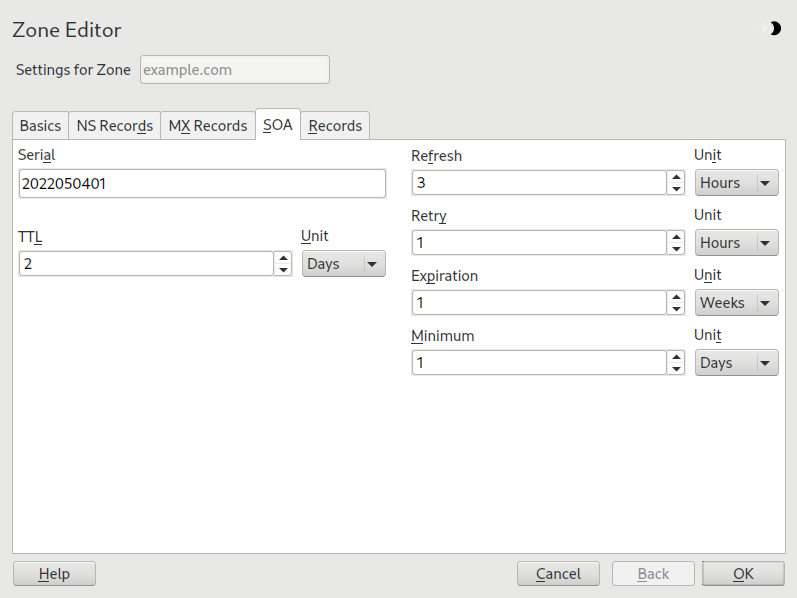This screenshot has width=797, height=598.
Task: Increment the Refresh spinner up arrow
Action: point(677,176)
